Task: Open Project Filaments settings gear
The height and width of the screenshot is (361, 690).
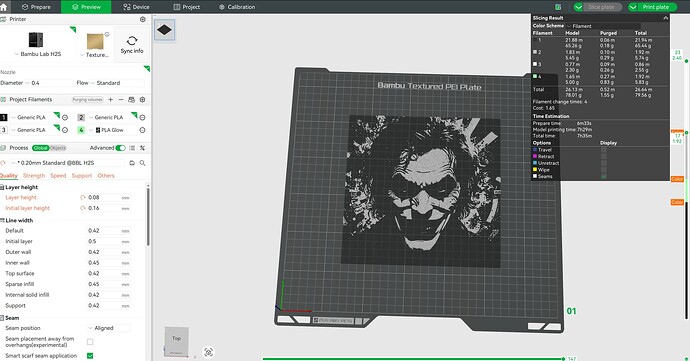Action: click(x=143, y=100)
